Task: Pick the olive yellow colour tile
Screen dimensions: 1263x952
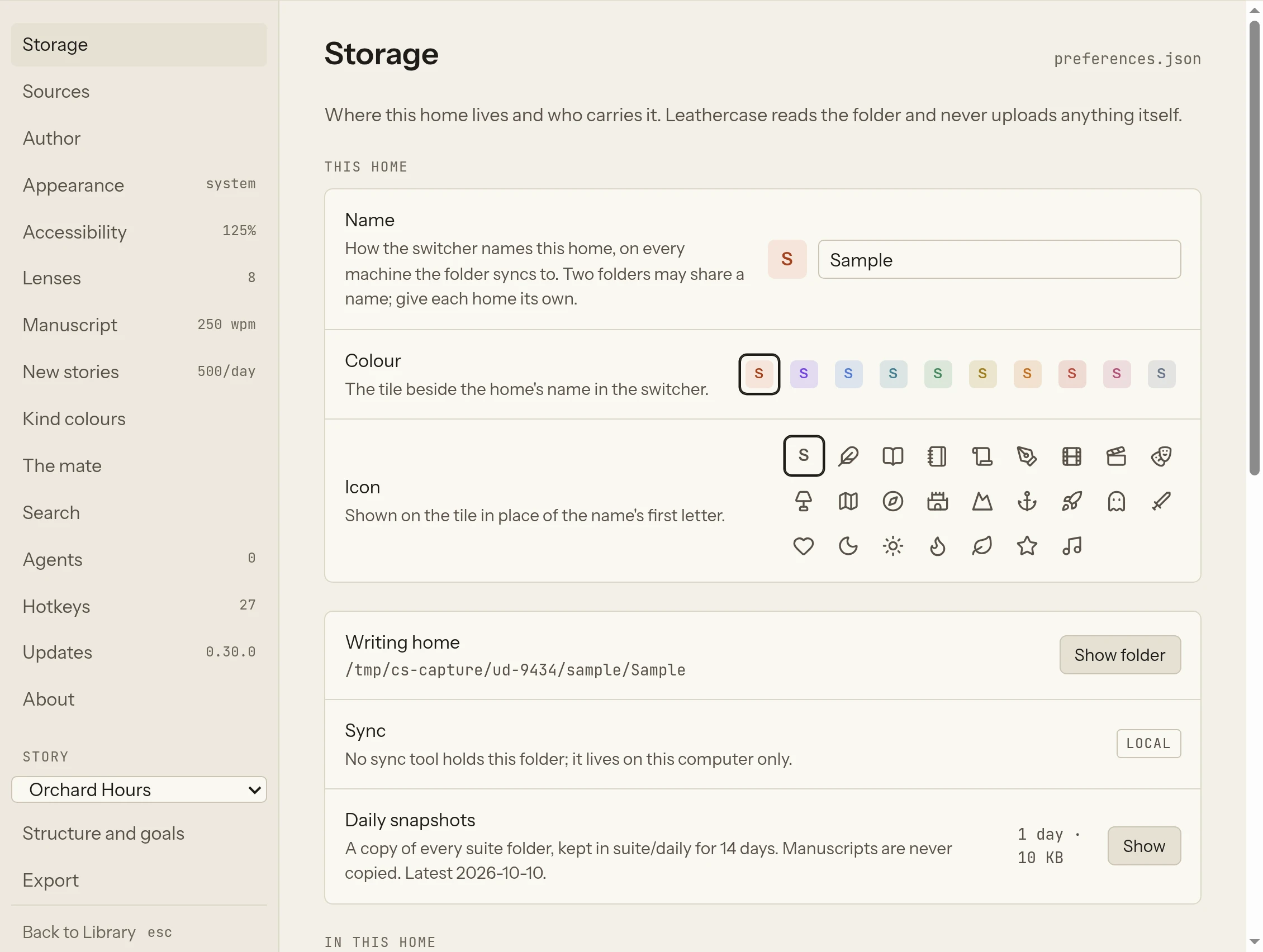Action: coord(982,374)
